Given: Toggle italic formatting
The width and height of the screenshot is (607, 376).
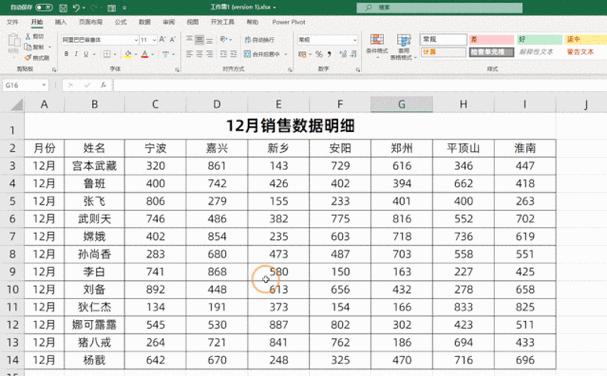Looking at the screenshot, I should (x=76, y=54).
